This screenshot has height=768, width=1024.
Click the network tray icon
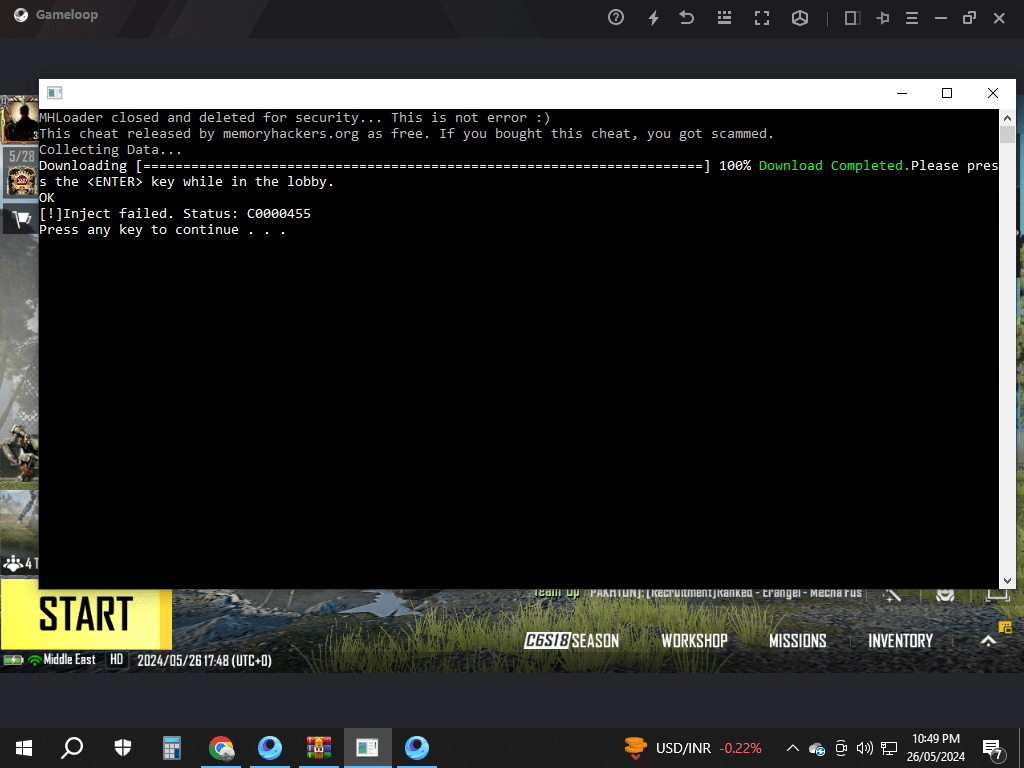point(888,748)
